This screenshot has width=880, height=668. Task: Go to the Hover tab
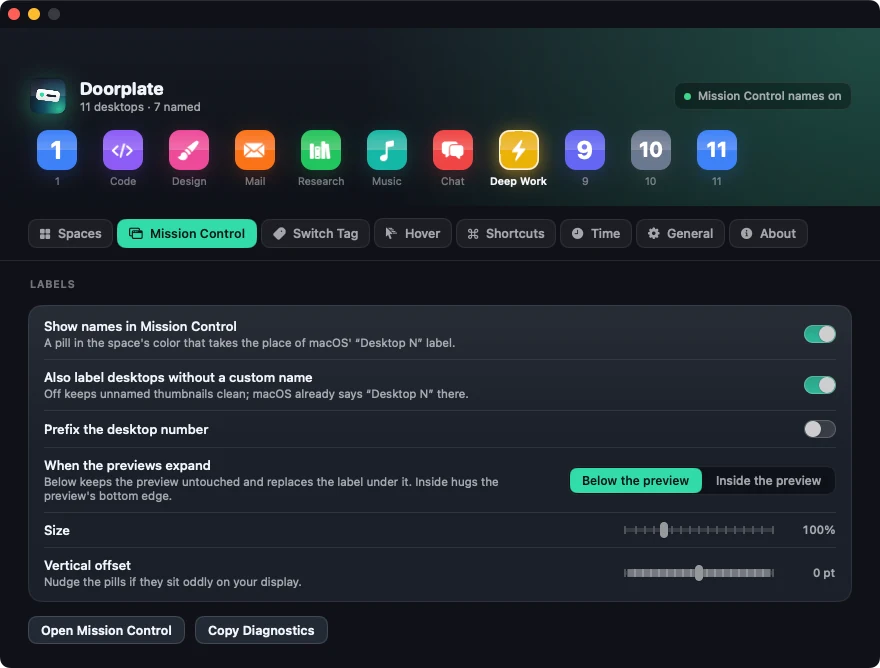[413, 234]
